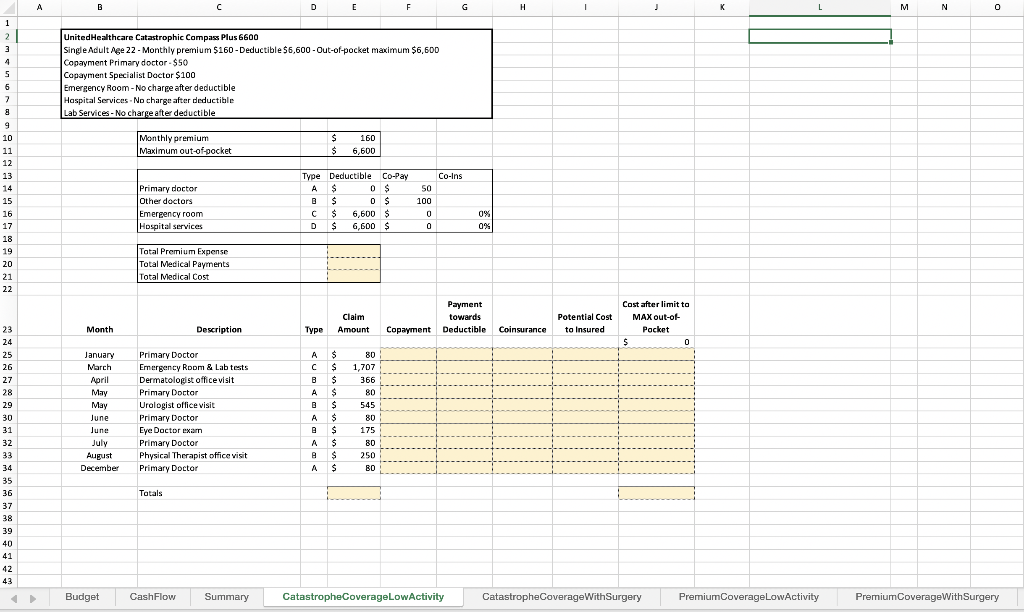The width and height of the screenshot is (1024, 612).
Task: Click the 'Maximum out-of-pocket' label cell
Action: (219, 150)
